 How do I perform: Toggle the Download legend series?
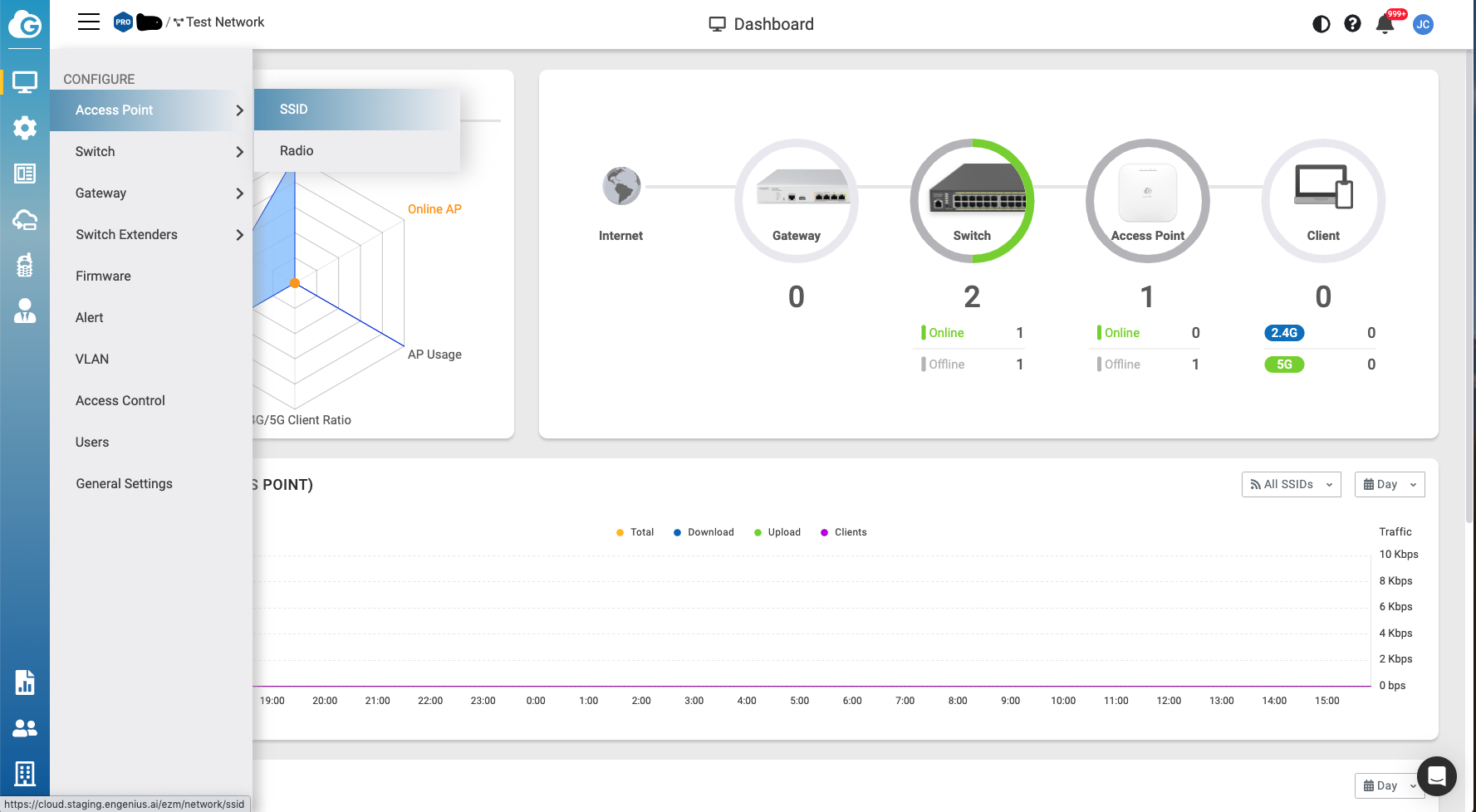[x=704, y=532]
